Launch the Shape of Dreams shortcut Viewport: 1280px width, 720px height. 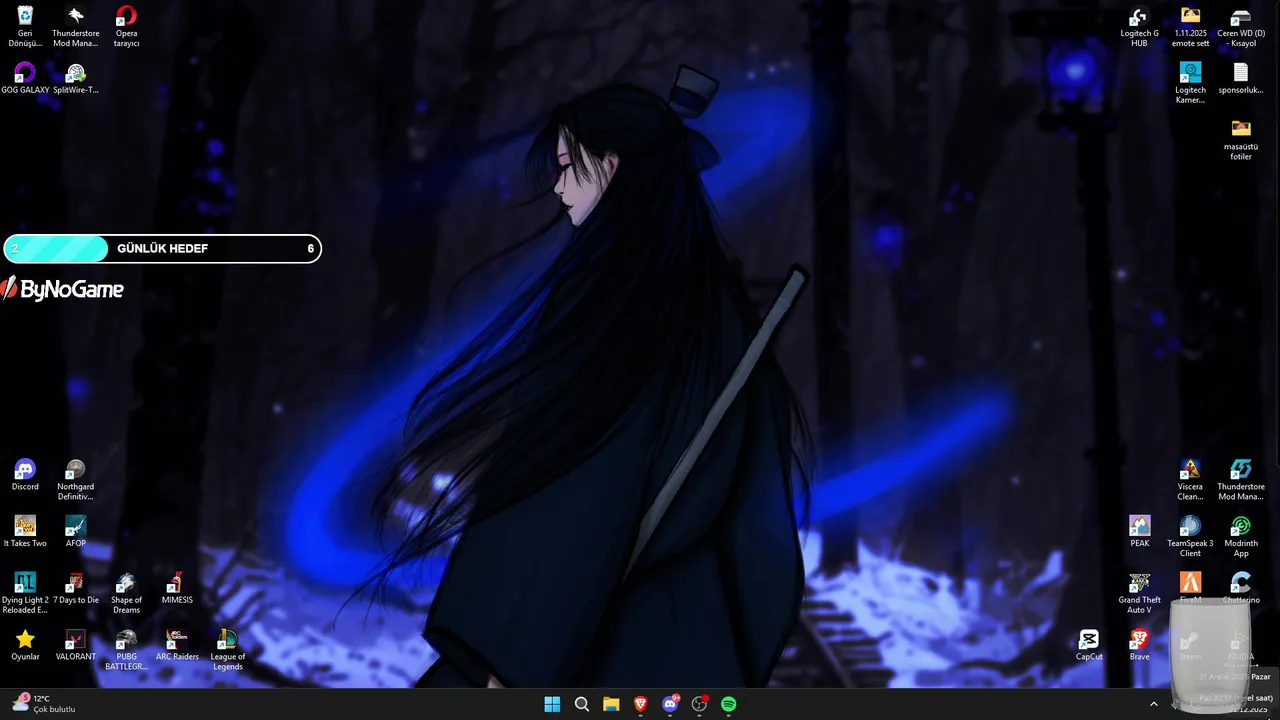(x=126, y=593)
